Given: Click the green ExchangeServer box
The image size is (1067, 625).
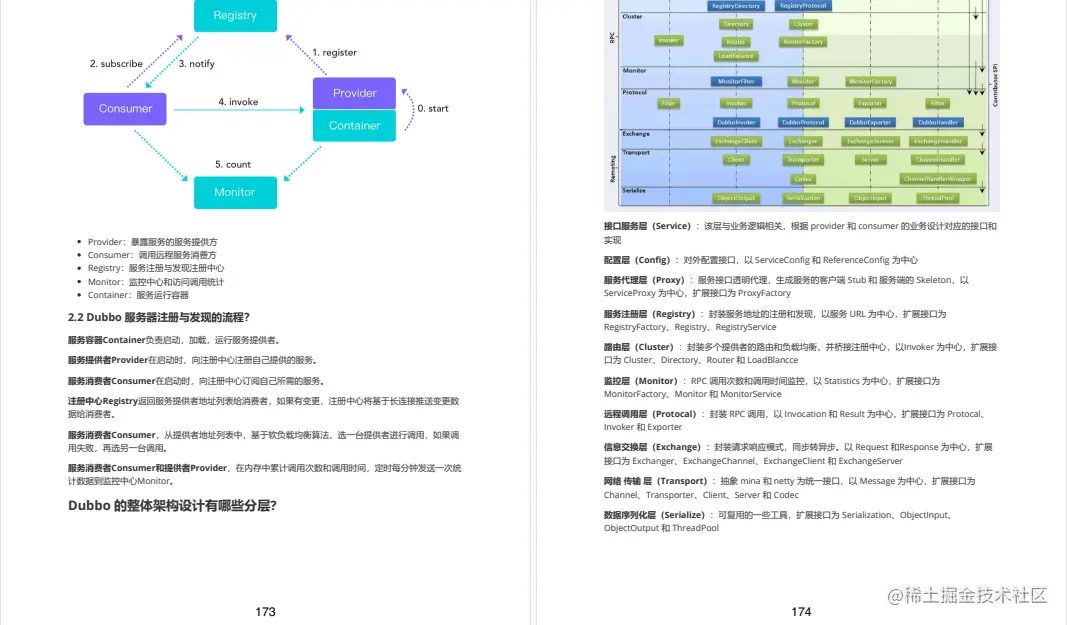Looking at the screenshot, I should coord(870,141).
